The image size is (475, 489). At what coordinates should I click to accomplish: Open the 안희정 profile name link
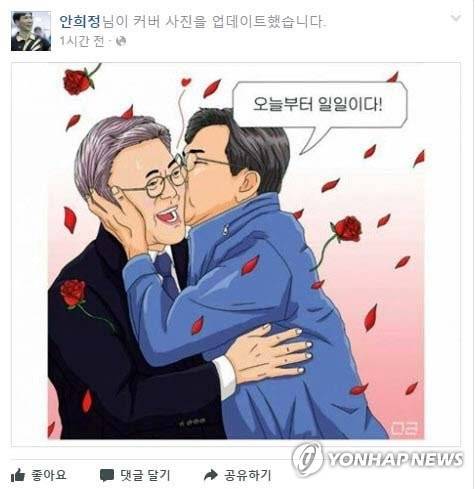(80, 22)
